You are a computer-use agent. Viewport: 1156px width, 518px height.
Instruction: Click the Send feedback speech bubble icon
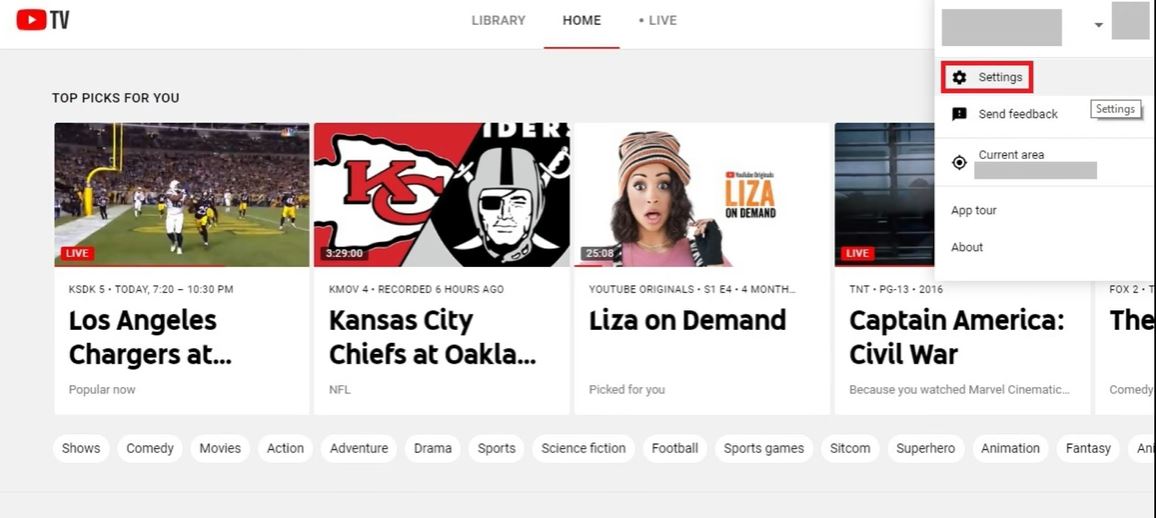point(959,114)
